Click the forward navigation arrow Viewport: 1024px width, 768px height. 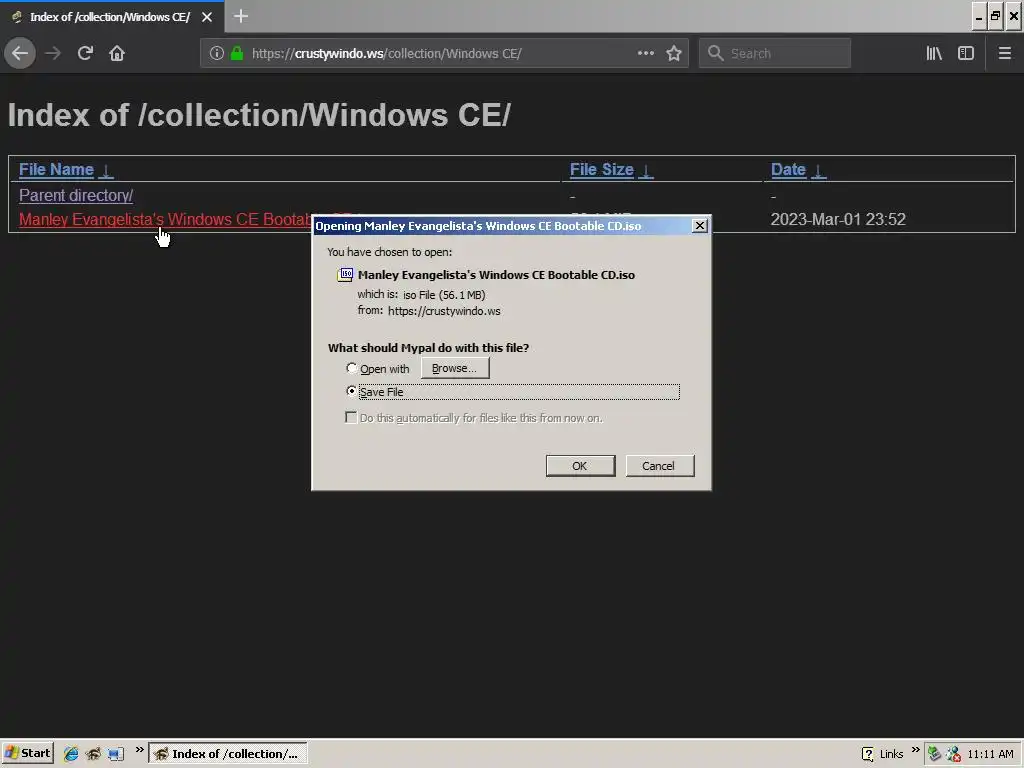(x=53, y=53)
